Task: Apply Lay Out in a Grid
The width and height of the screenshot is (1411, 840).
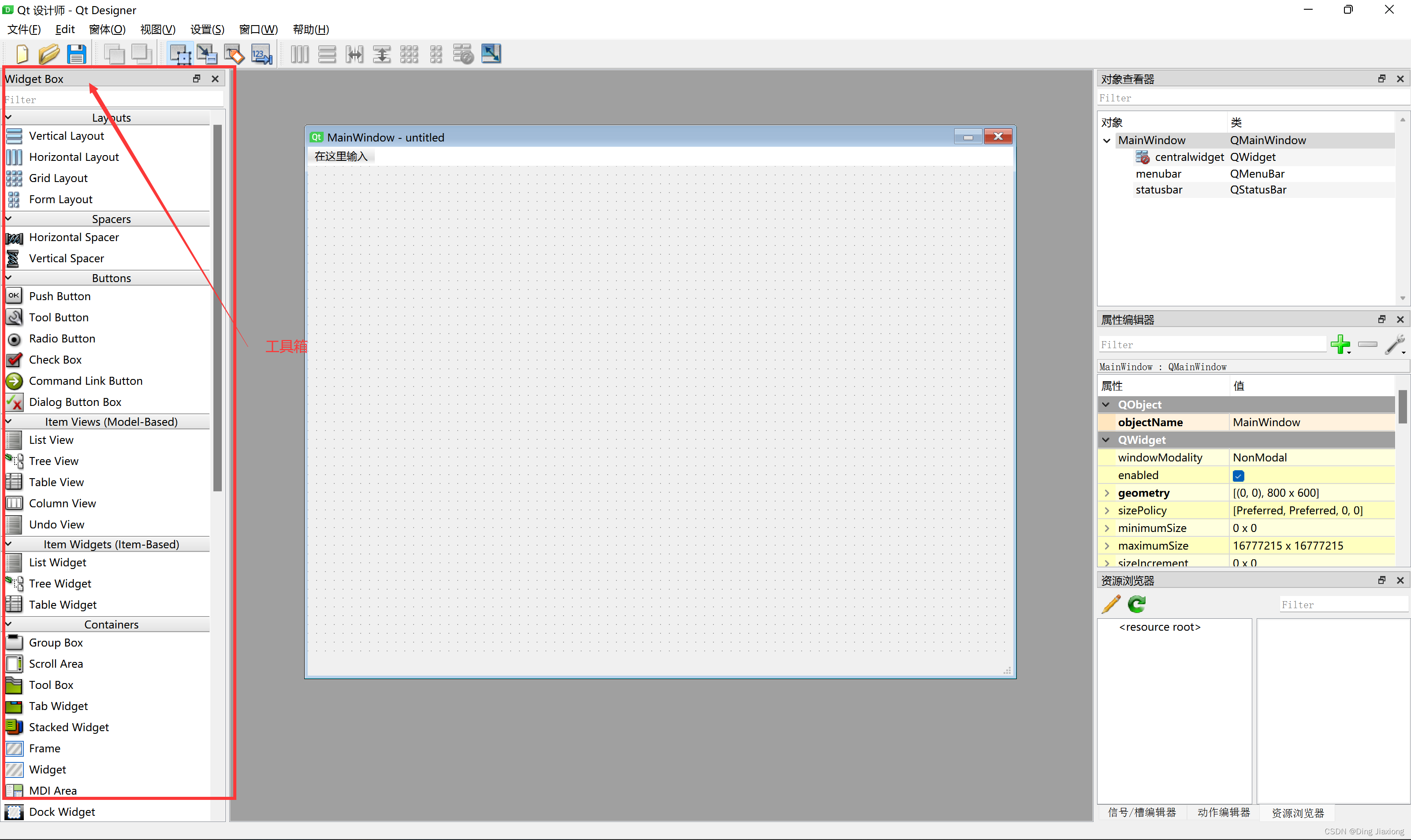Action: click(x=409, y=54)
